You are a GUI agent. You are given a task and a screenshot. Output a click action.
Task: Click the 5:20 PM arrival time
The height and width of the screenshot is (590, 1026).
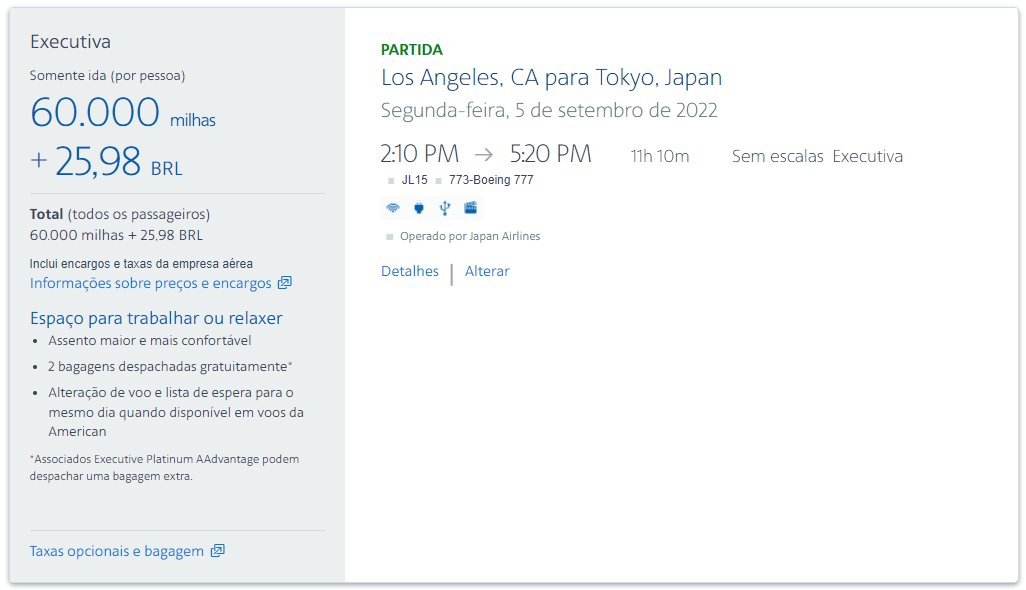click(550, 154)
